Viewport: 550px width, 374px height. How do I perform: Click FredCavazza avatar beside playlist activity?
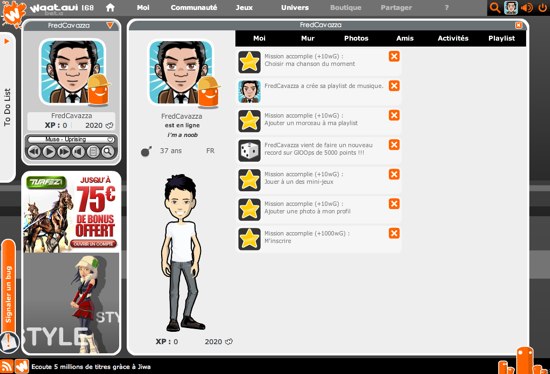click(249, 92)
